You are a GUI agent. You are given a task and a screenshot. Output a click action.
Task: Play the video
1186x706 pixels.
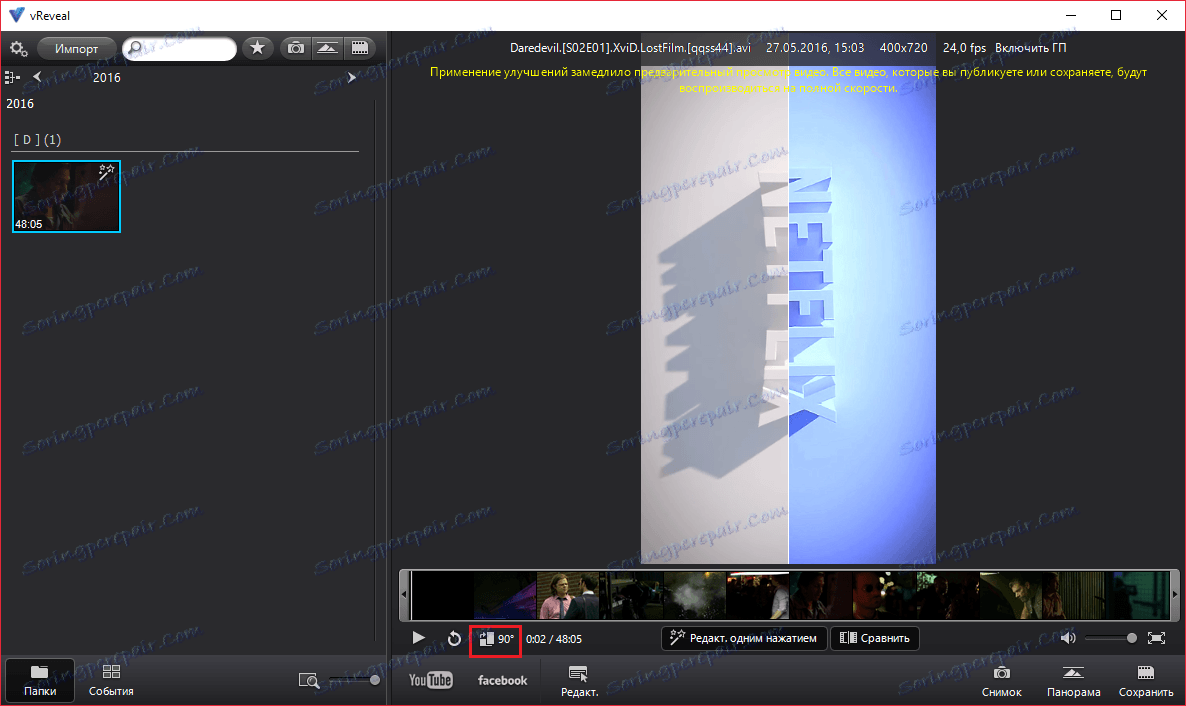point(418,638)
